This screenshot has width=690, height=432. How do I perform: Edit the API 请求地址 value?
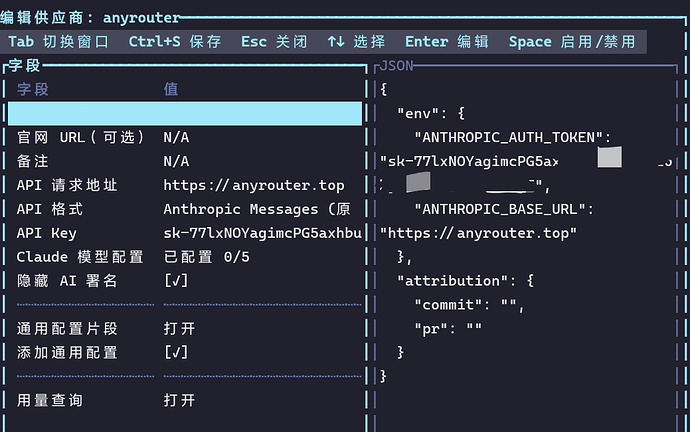pos(254,185)
